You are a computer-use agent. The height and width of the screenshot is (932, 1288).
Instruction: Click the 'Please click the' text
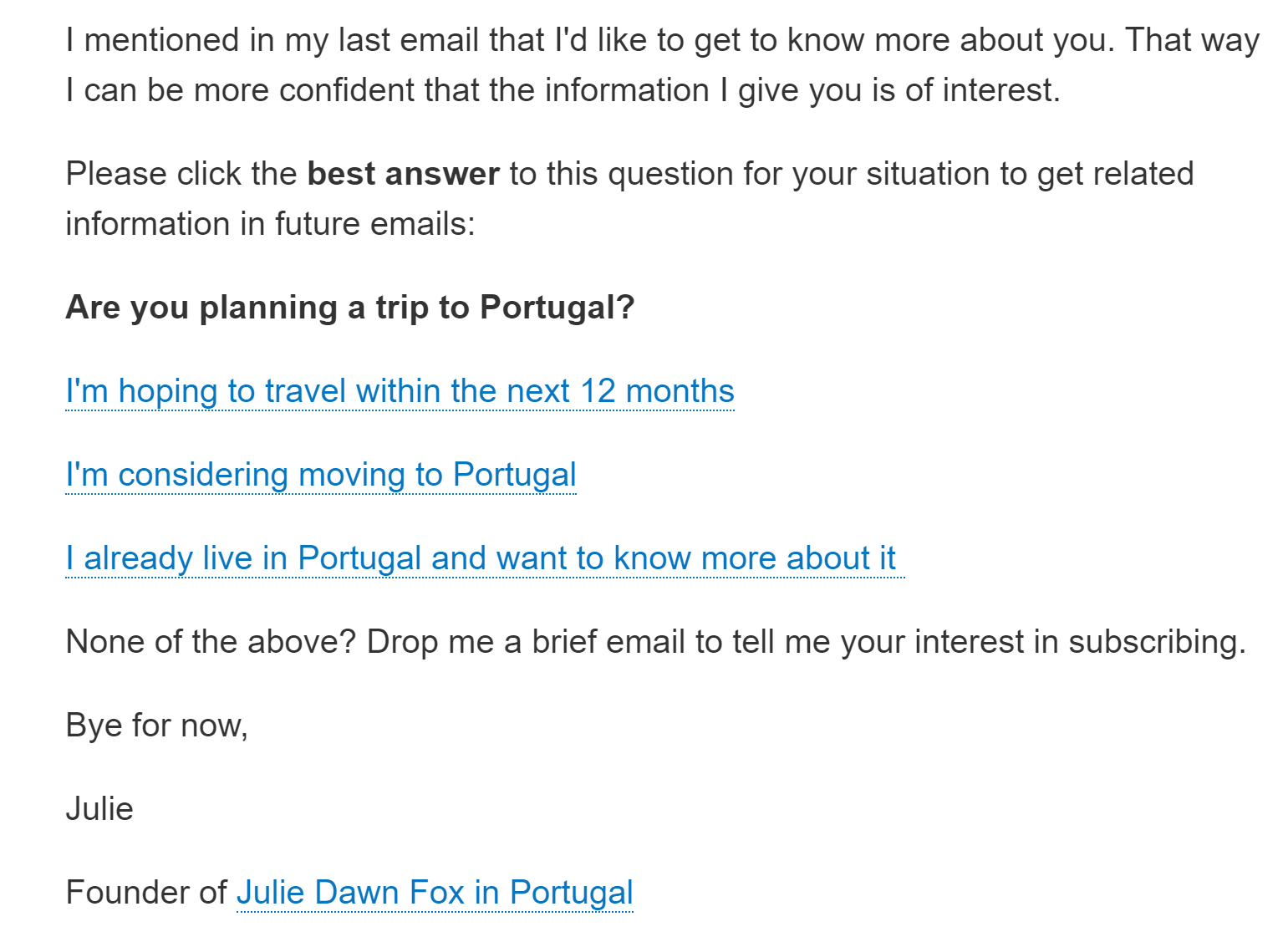click(181, 174)
